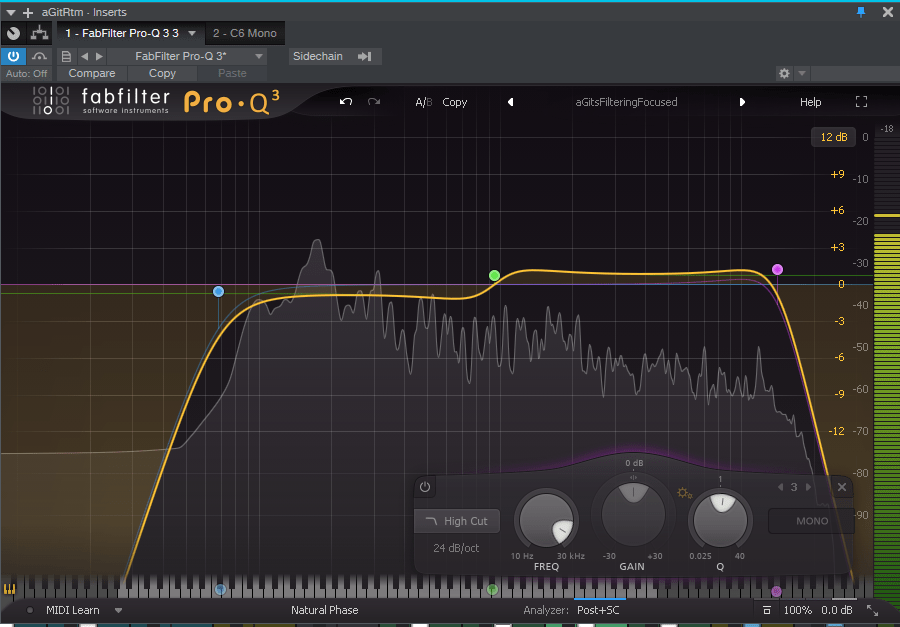This screenshot has width=900, height=627.
Task: Click the redo arrow in Pro-Q header
Action: pos(374,102)
